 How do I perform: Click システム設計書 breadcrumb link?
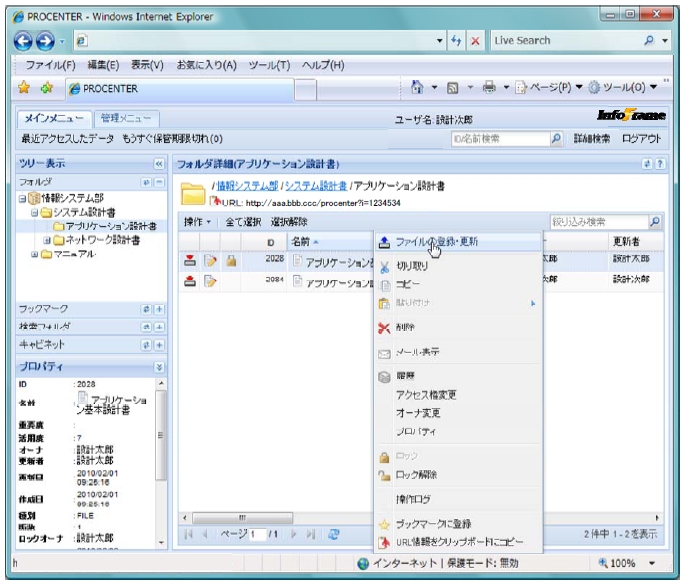316,186
